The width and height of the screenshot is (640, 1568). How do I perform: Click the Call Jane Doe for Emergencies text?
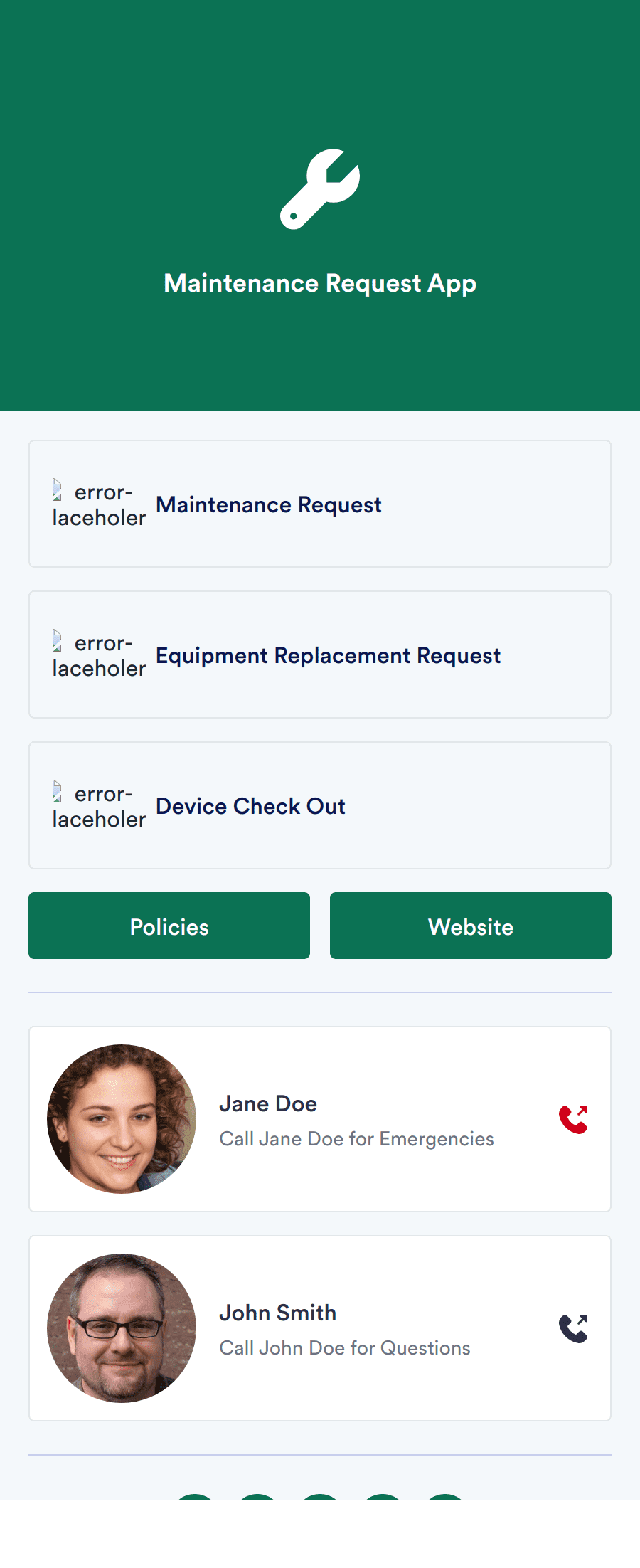(x=356, y=1139)
